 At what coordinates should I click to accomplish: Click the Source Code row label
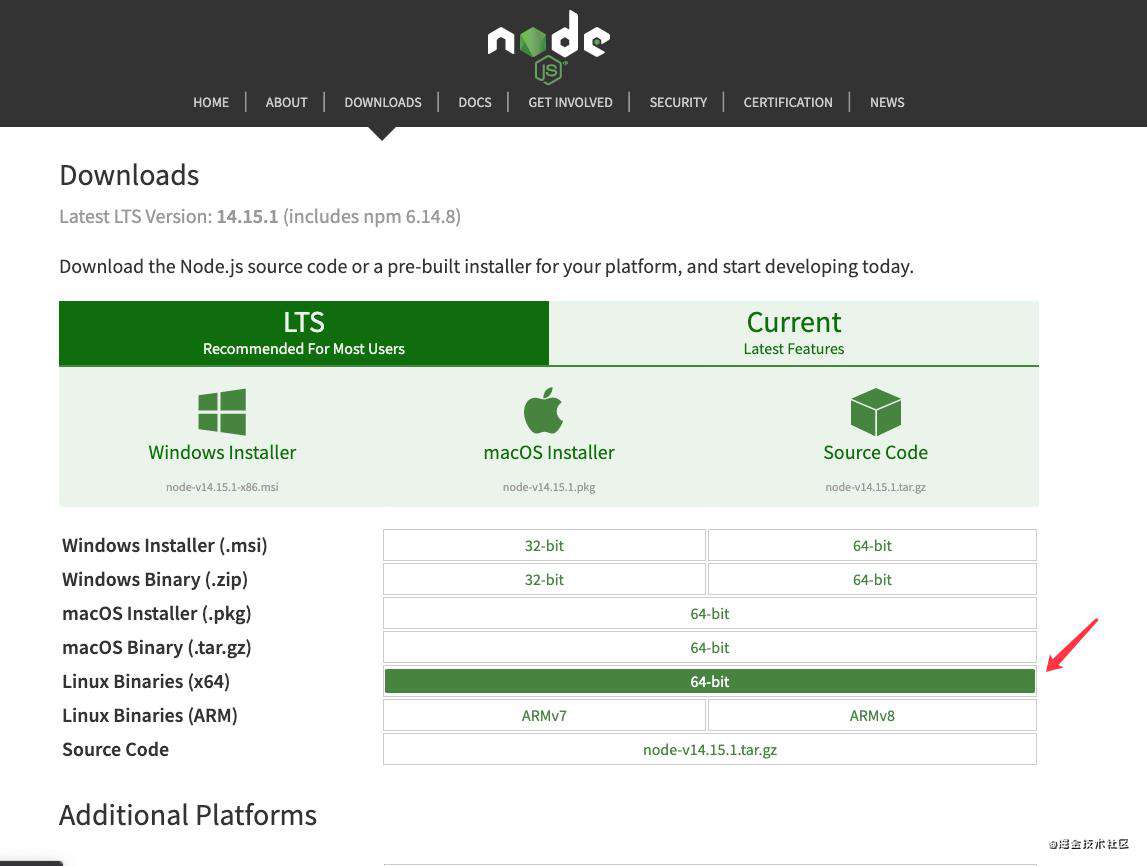116,750
